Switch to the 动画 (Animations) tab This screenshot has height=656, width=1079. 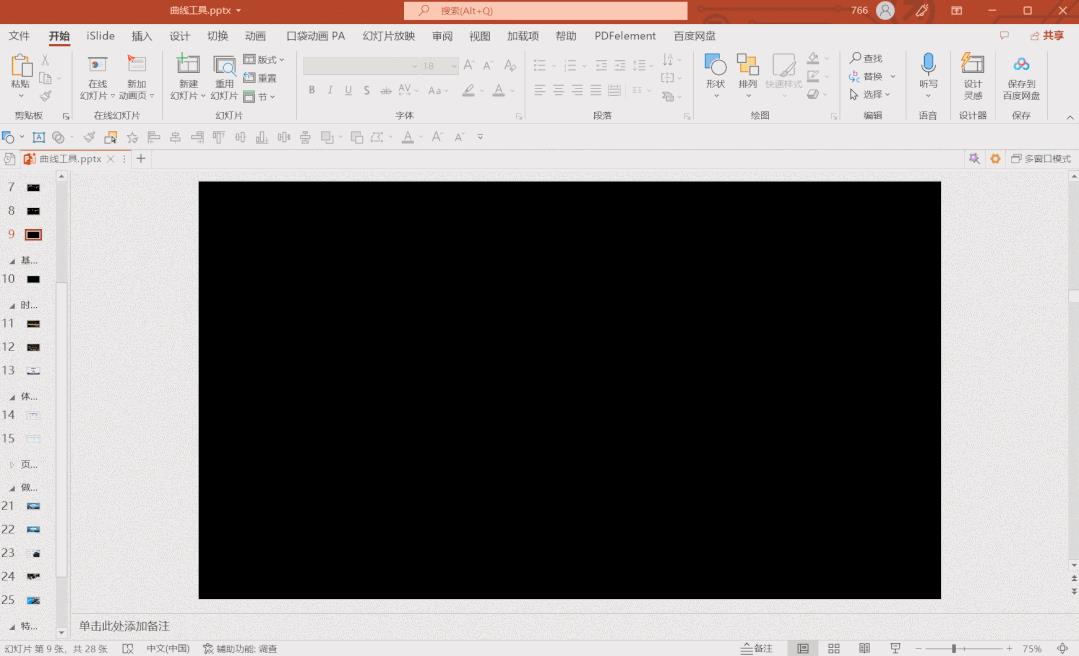click(255, 36)
